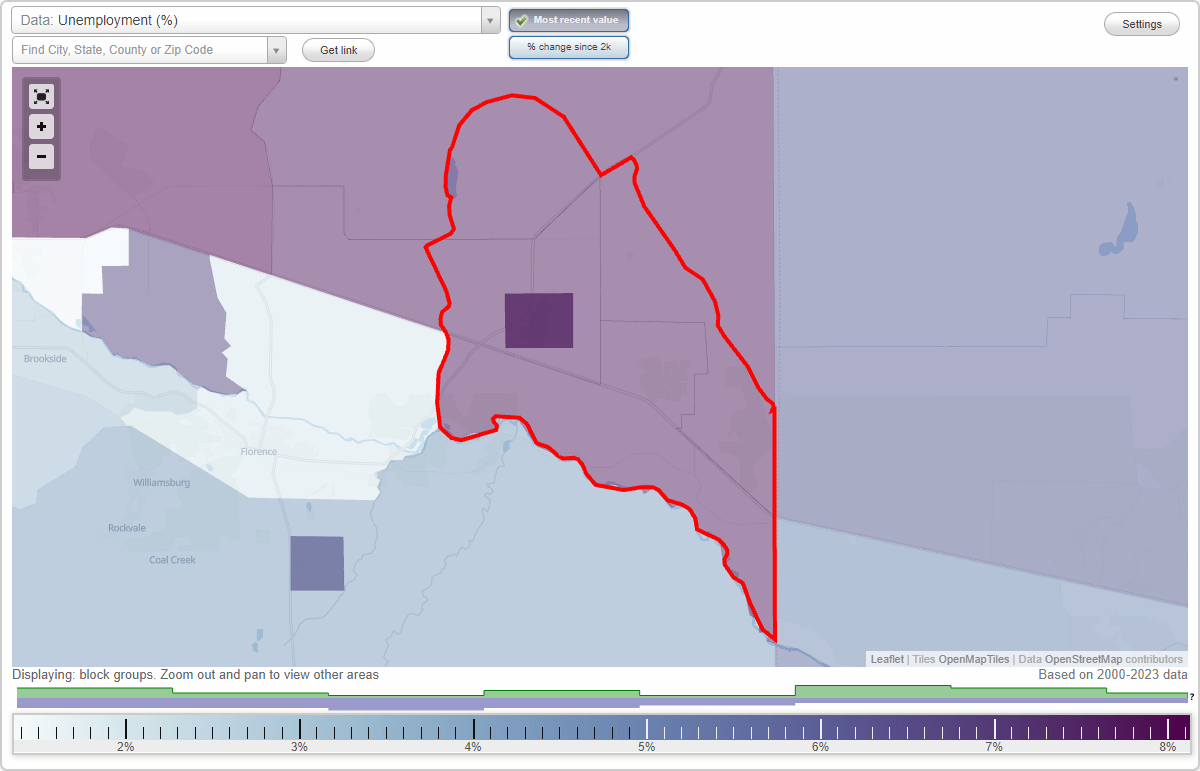Click the fullscreen extent icon on the map
This screenshot has height=771, width=1200.
tap(41, 96)
